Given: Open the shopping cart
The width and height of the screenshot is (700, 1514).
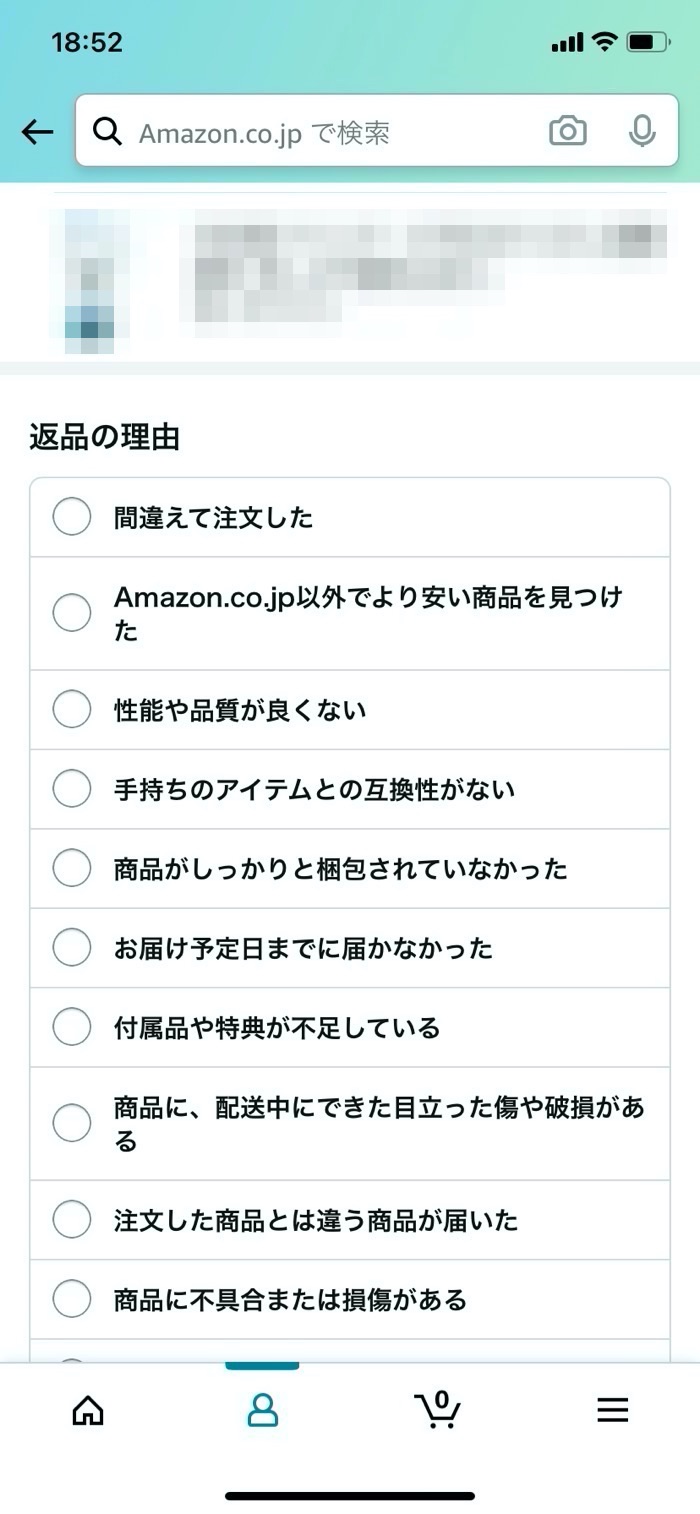Looking at the screenshot, I should point(437,1410).
